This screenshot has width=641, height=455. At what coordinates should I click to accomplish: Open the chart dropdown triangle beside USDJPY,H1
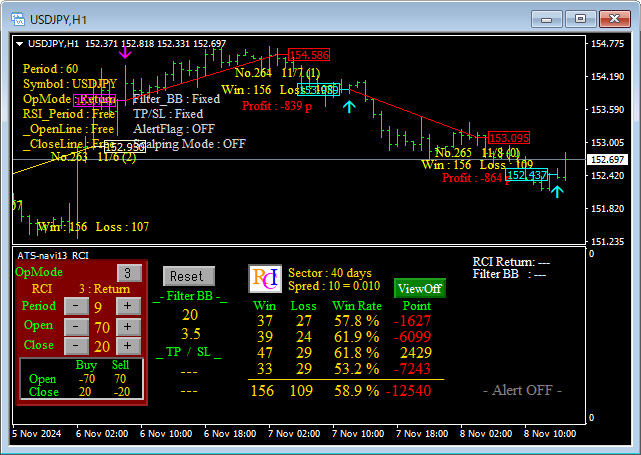[x=19, y=44]
